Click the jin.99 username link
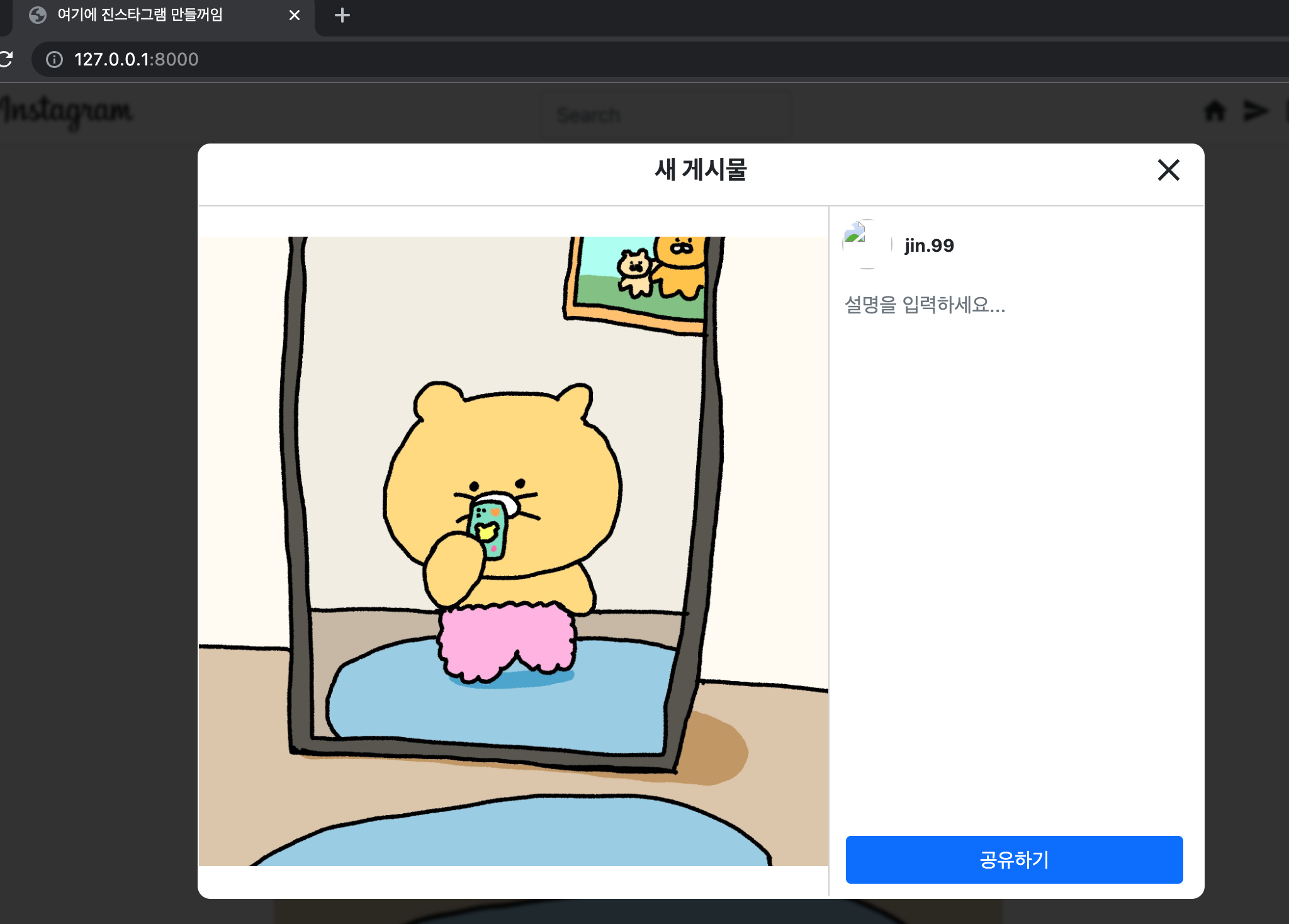 929,245
